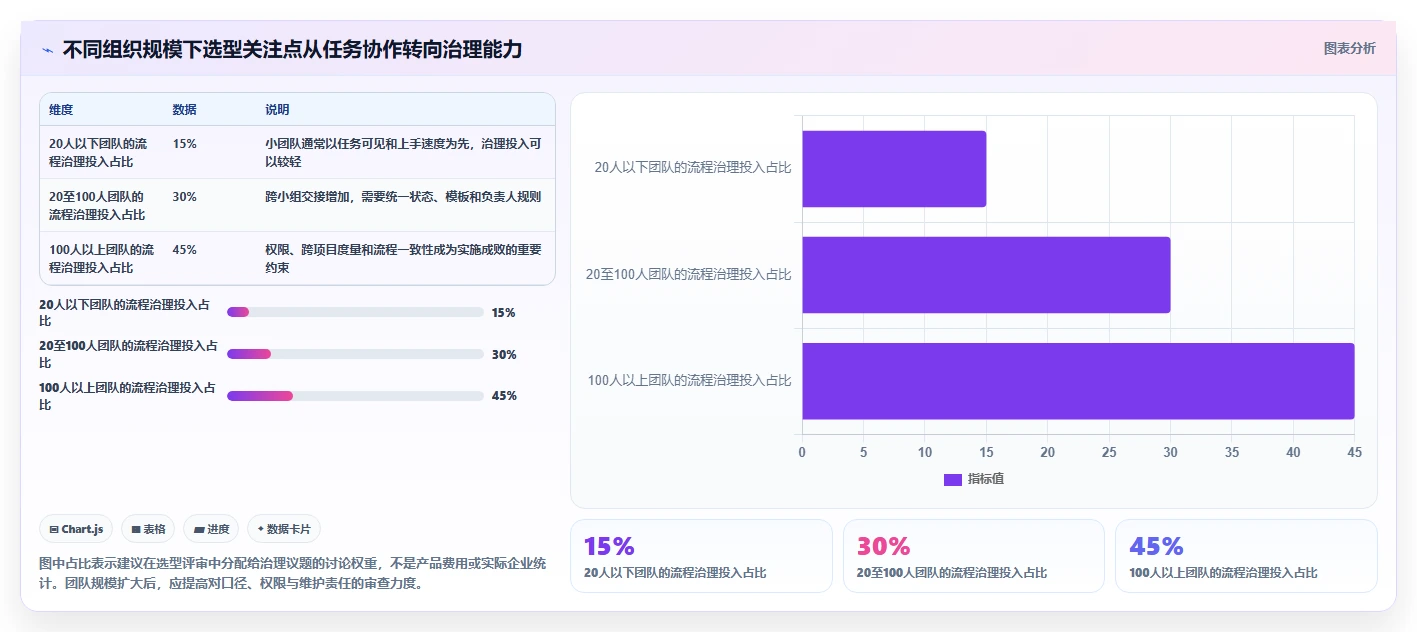
Task: Select the 数据卡片 tag chip
Action: [x=284, y=529]
